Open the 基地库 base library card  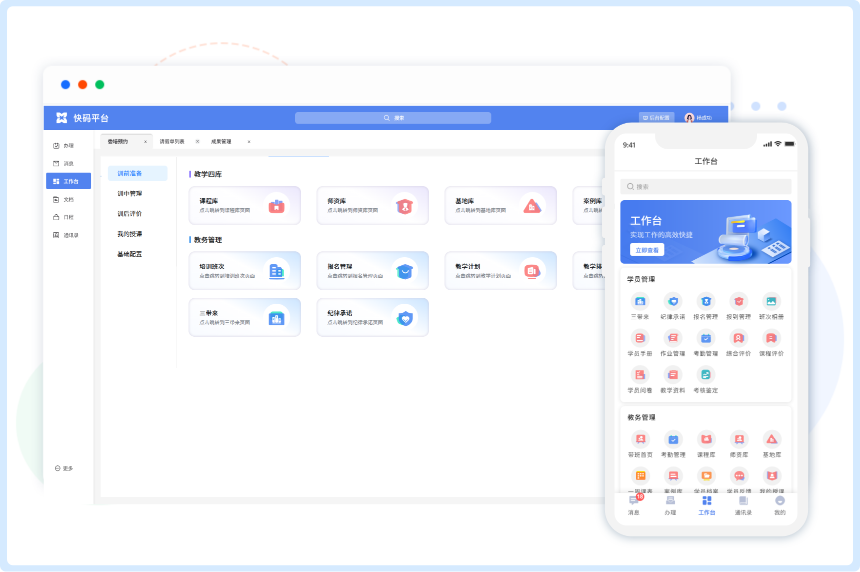coord(500,205)
